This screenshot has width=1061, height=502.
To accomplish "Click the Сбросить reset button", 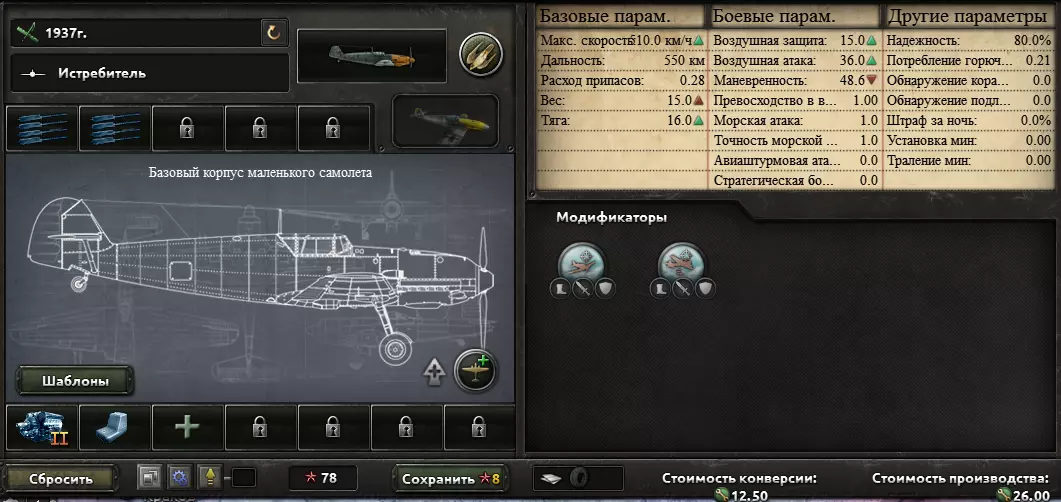I will pos(61,479).
